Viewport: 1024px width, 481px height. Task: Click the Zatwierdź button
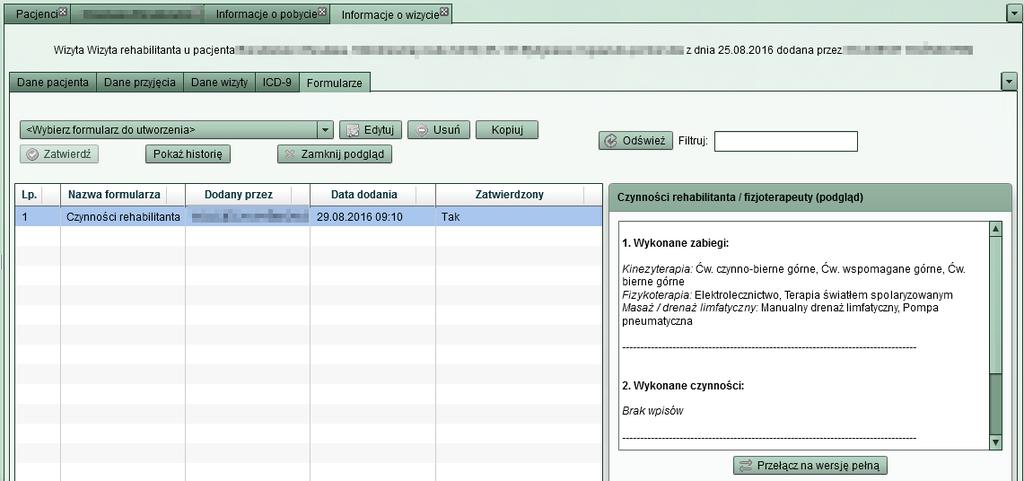59,155
